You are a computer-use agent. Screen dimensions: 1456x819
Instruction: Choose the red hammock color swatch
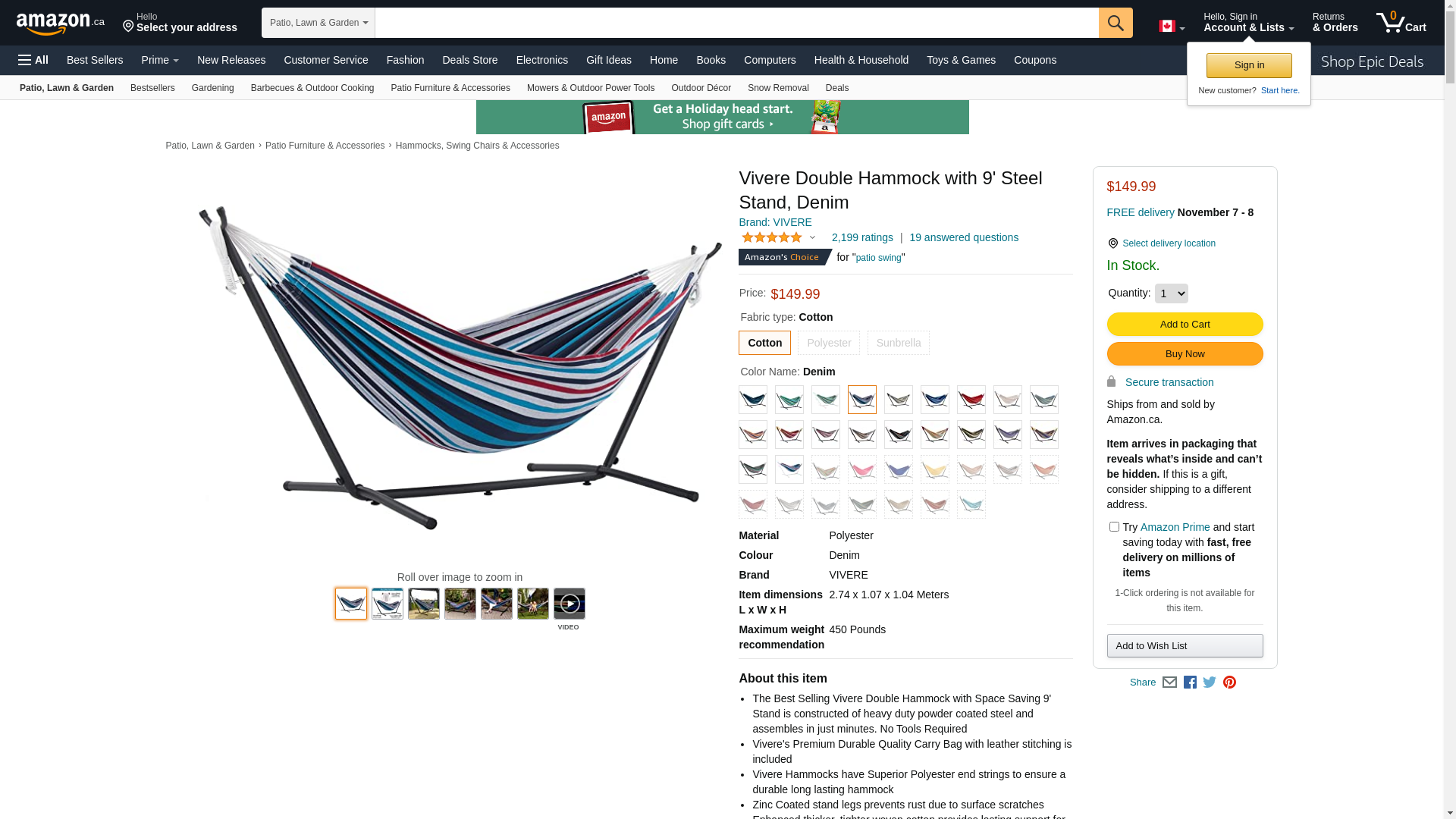click(x=971, y=400)
